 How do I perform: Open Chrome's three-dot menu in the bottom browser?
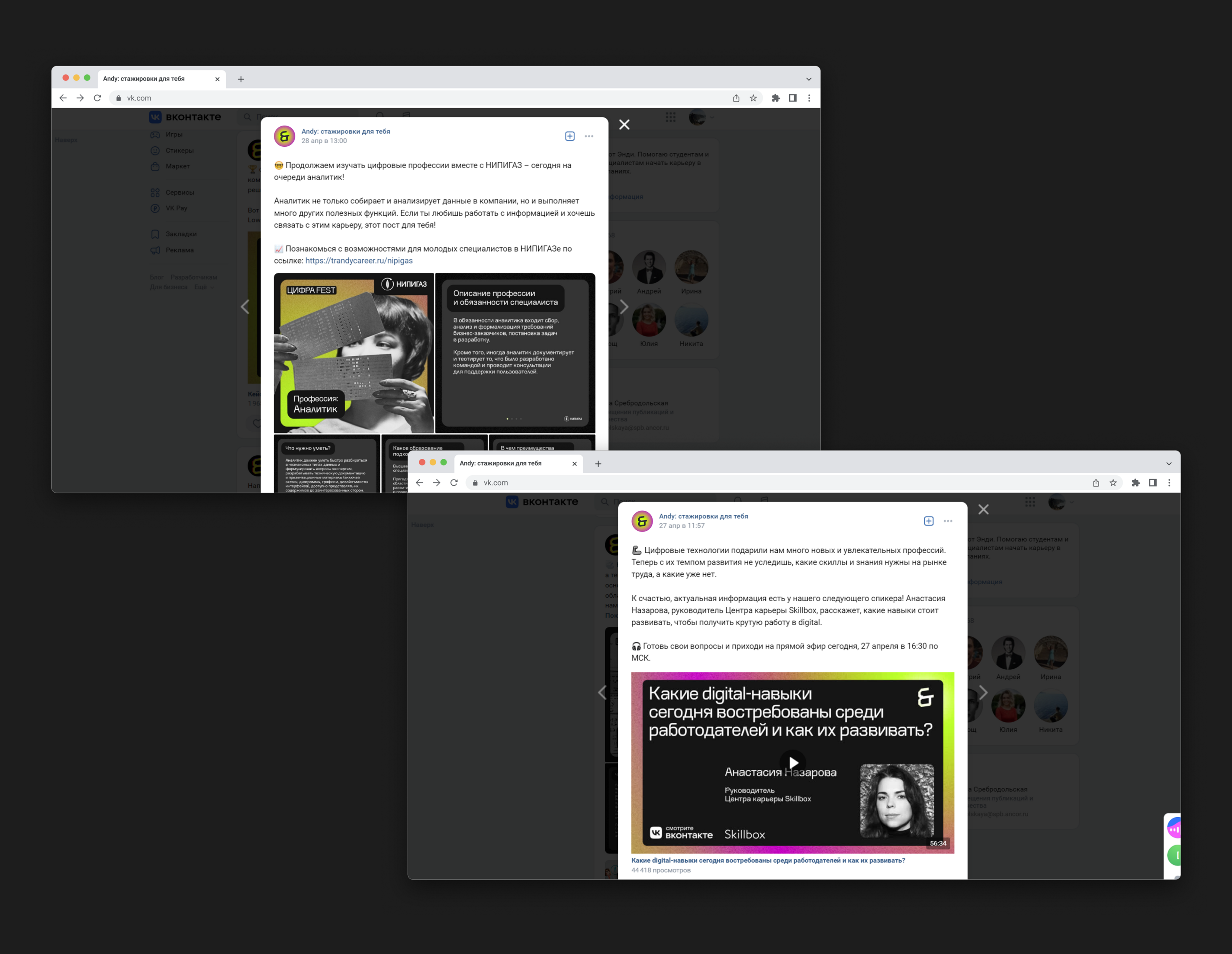pyautogui.click(x=1169, y=483)
